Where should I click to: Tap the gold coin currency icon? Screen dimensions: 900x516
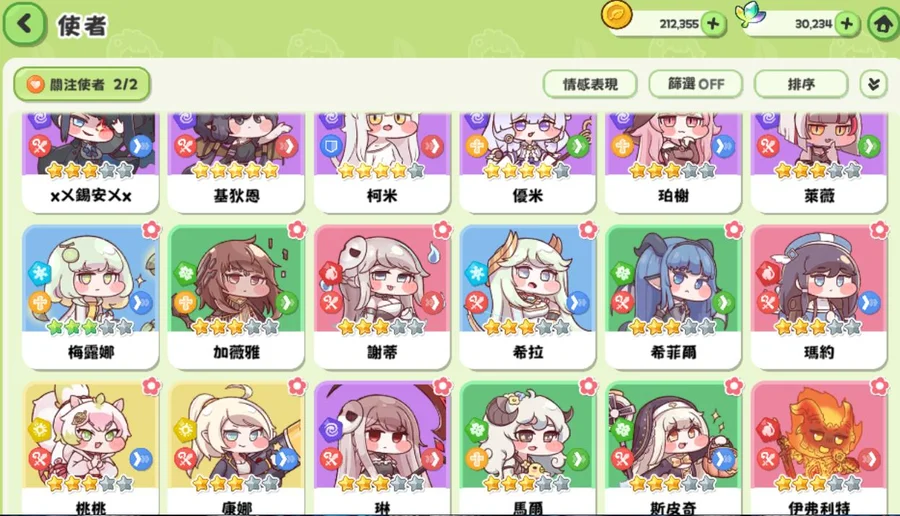pyautogui.click(x=617, y=15)
